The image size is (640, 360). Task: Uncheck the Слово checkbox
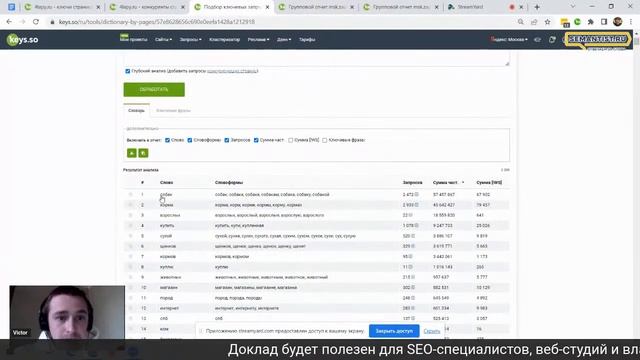tap(167, 140)
